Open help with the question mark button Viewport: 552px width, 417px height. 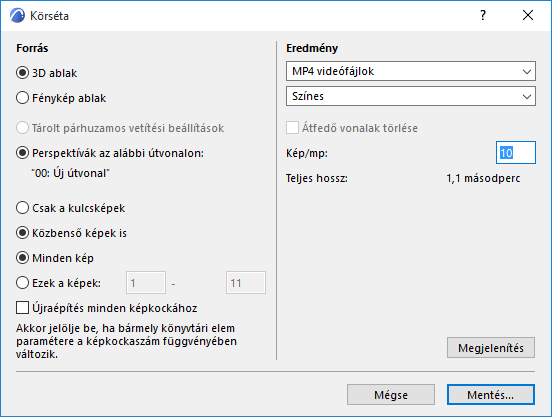pos(483,15)
